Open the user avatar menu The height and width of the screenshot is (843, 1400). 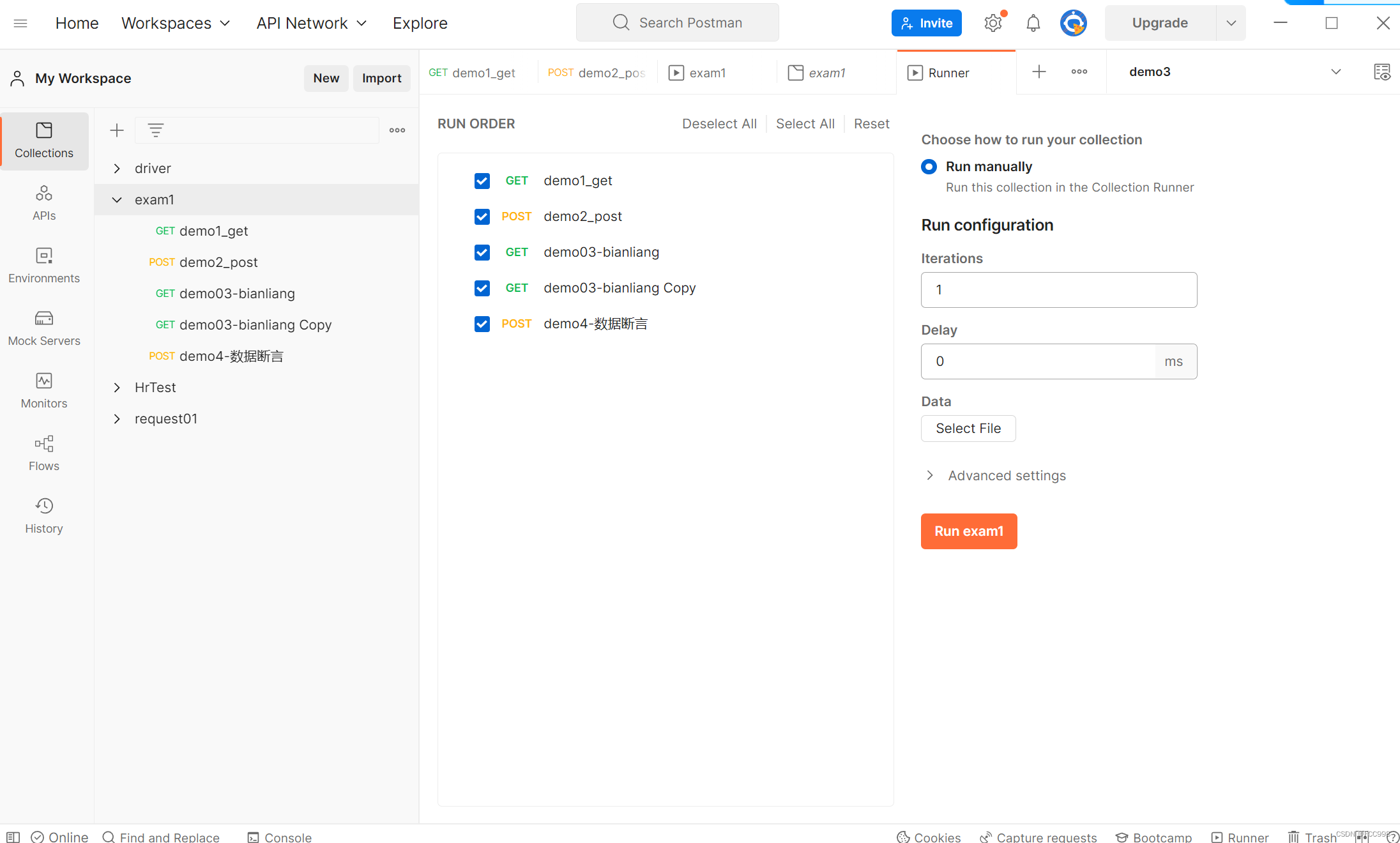tap(1074, 24)
